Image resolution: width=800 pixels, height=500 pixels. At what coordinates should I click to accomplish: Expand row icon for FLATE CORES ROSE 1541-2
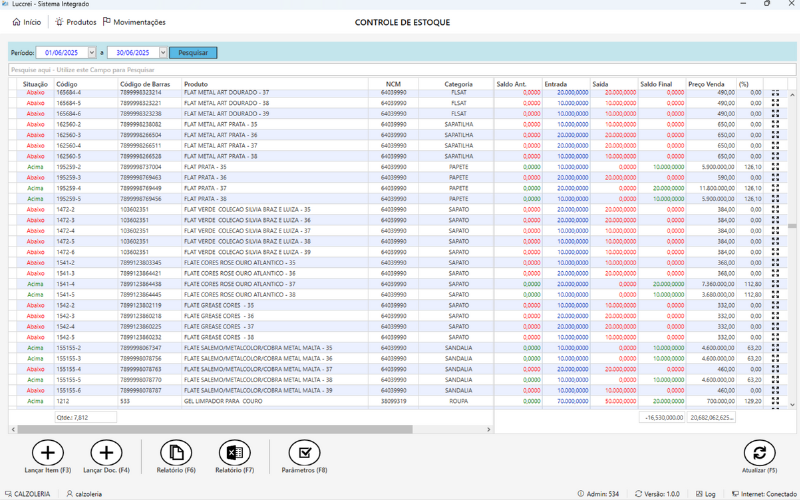click(776, 262)
